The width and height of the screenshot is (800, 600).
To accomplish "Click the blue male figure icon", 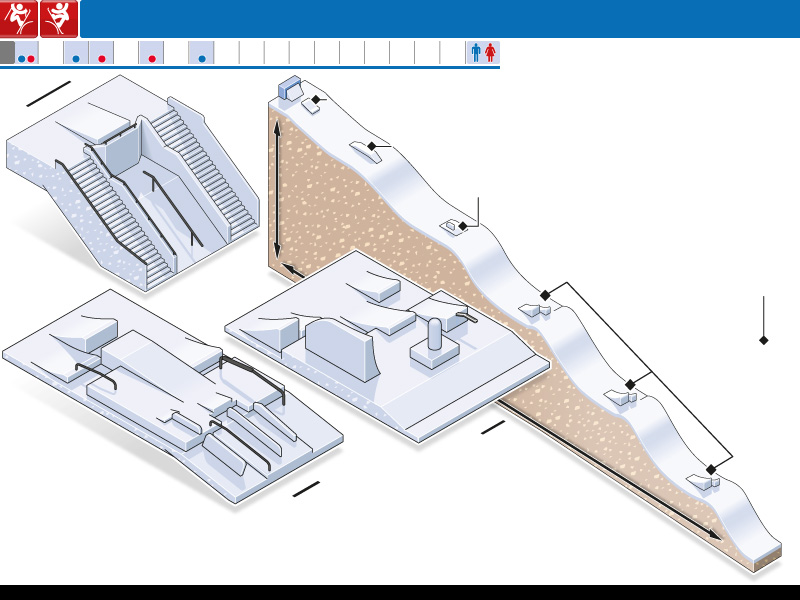I will pyautogui.click(x=476, y=53).
